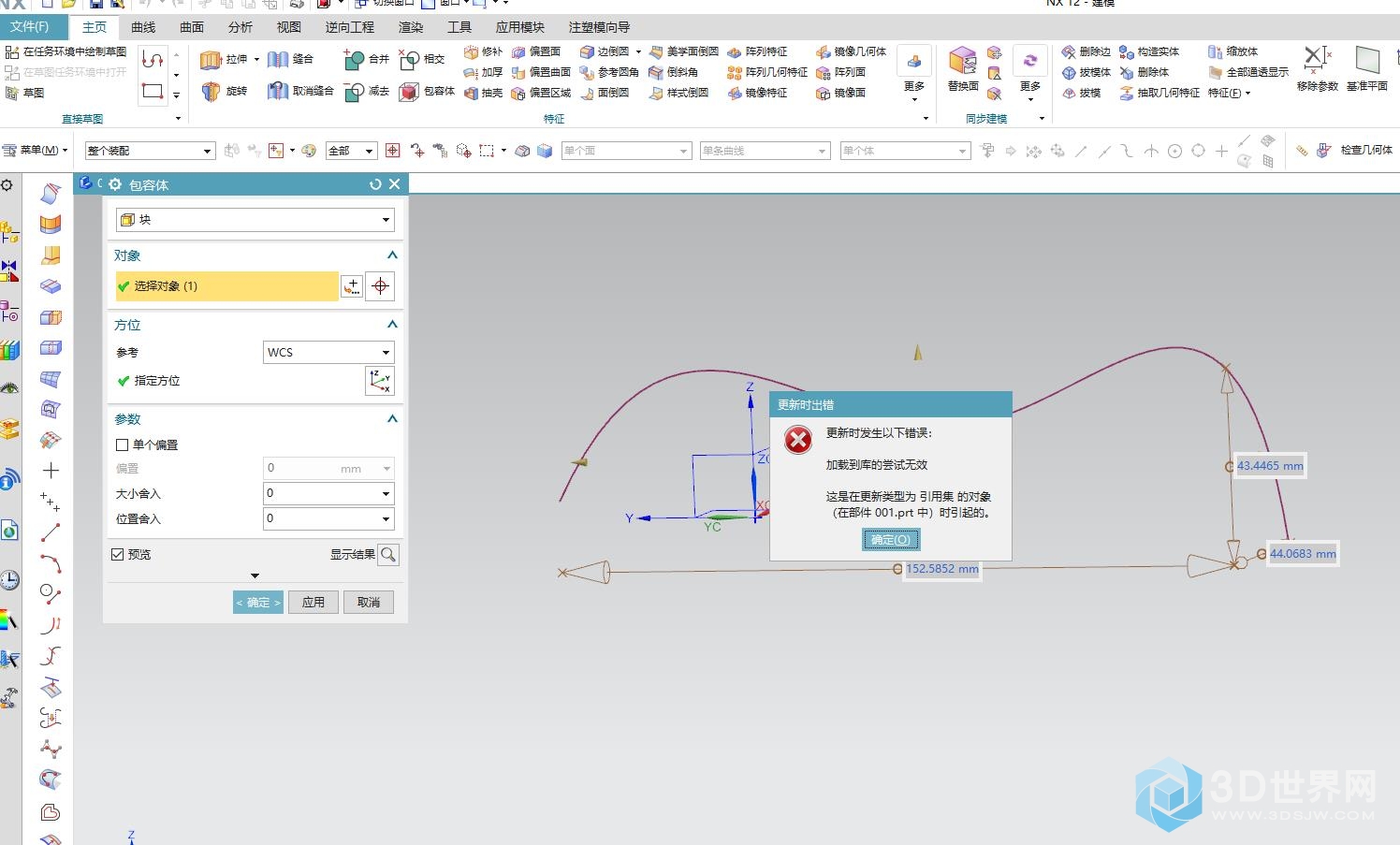Viewport: 1400px width, 845px height.
Task: Switch to the 分析 tab
Action: point(241,27)
